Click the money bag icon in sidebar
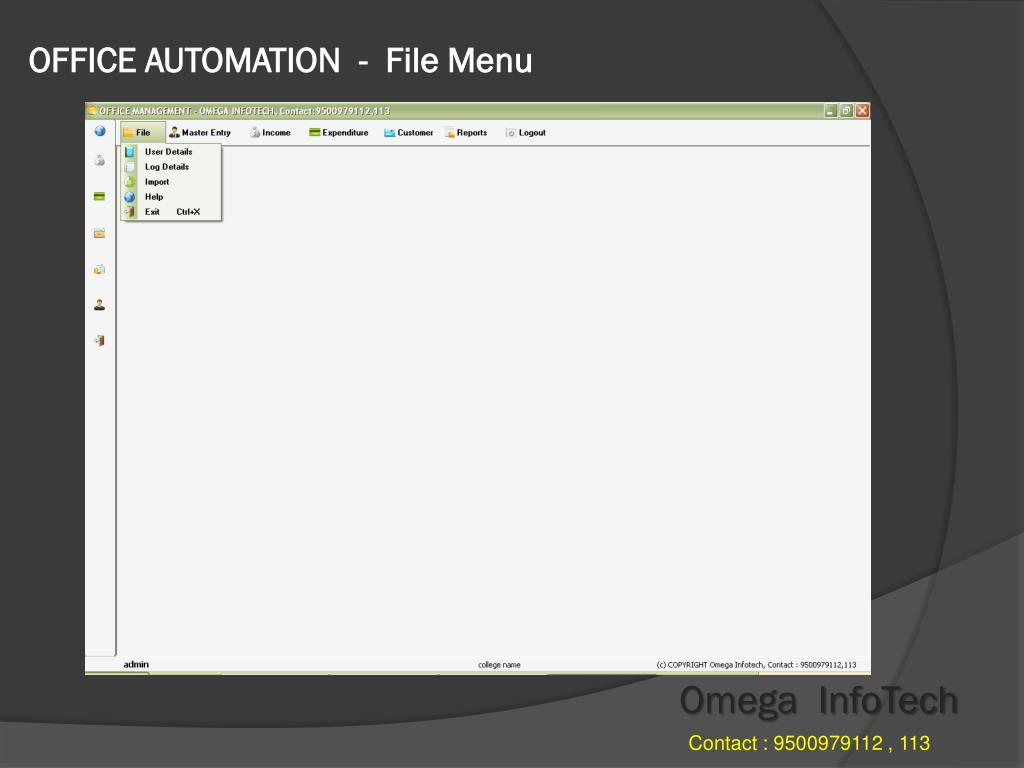1024x768 pixels. [x=99, y=160]
